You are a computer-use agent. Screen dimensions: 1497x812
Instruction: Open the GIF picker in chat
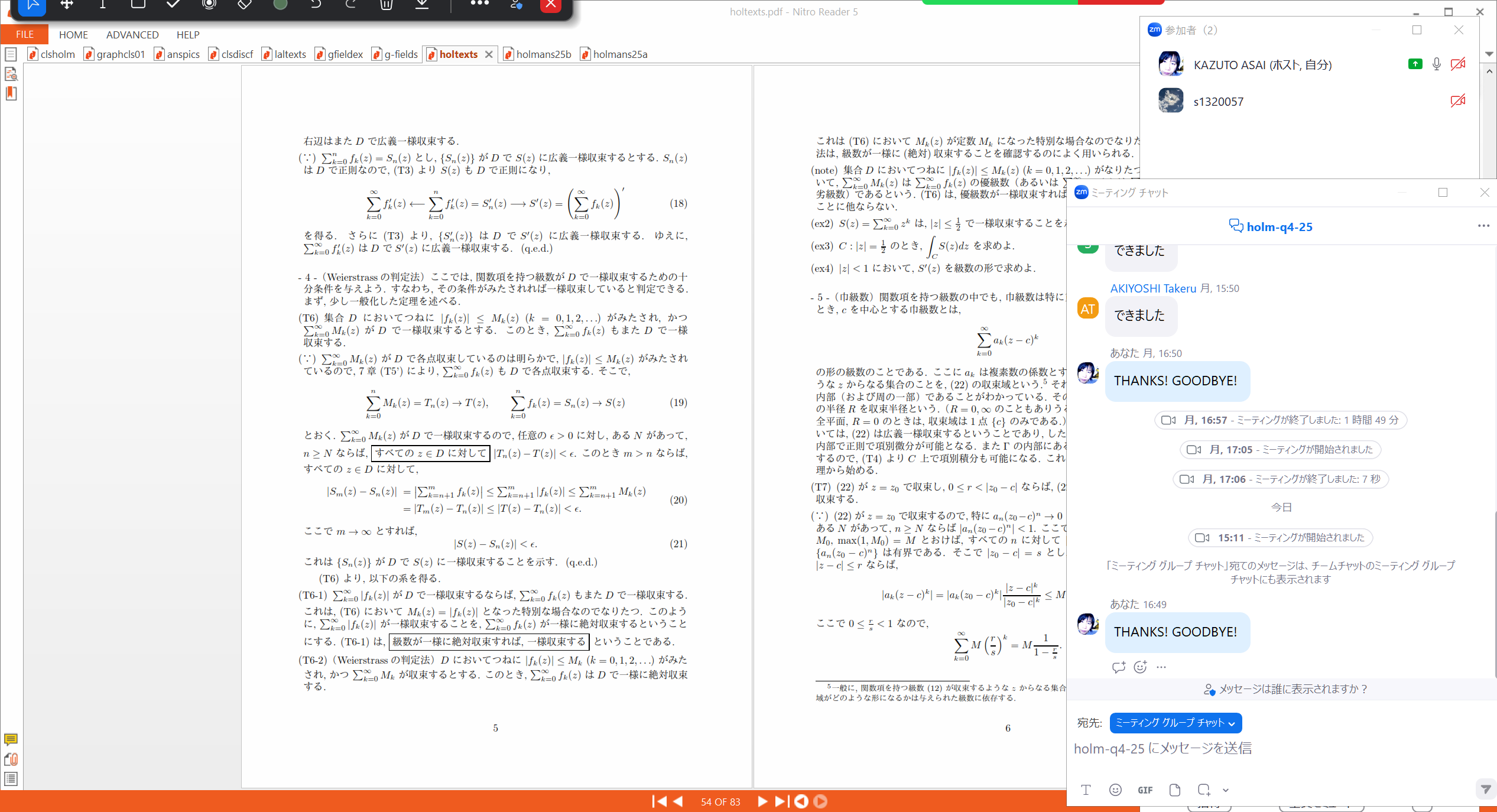tap(1145, 790)
